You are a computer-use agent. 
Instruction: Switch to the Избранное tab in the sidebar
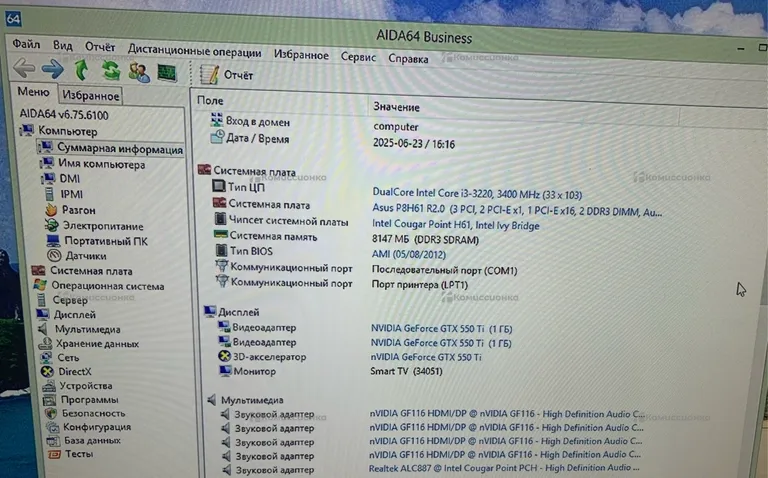point(91,96)
